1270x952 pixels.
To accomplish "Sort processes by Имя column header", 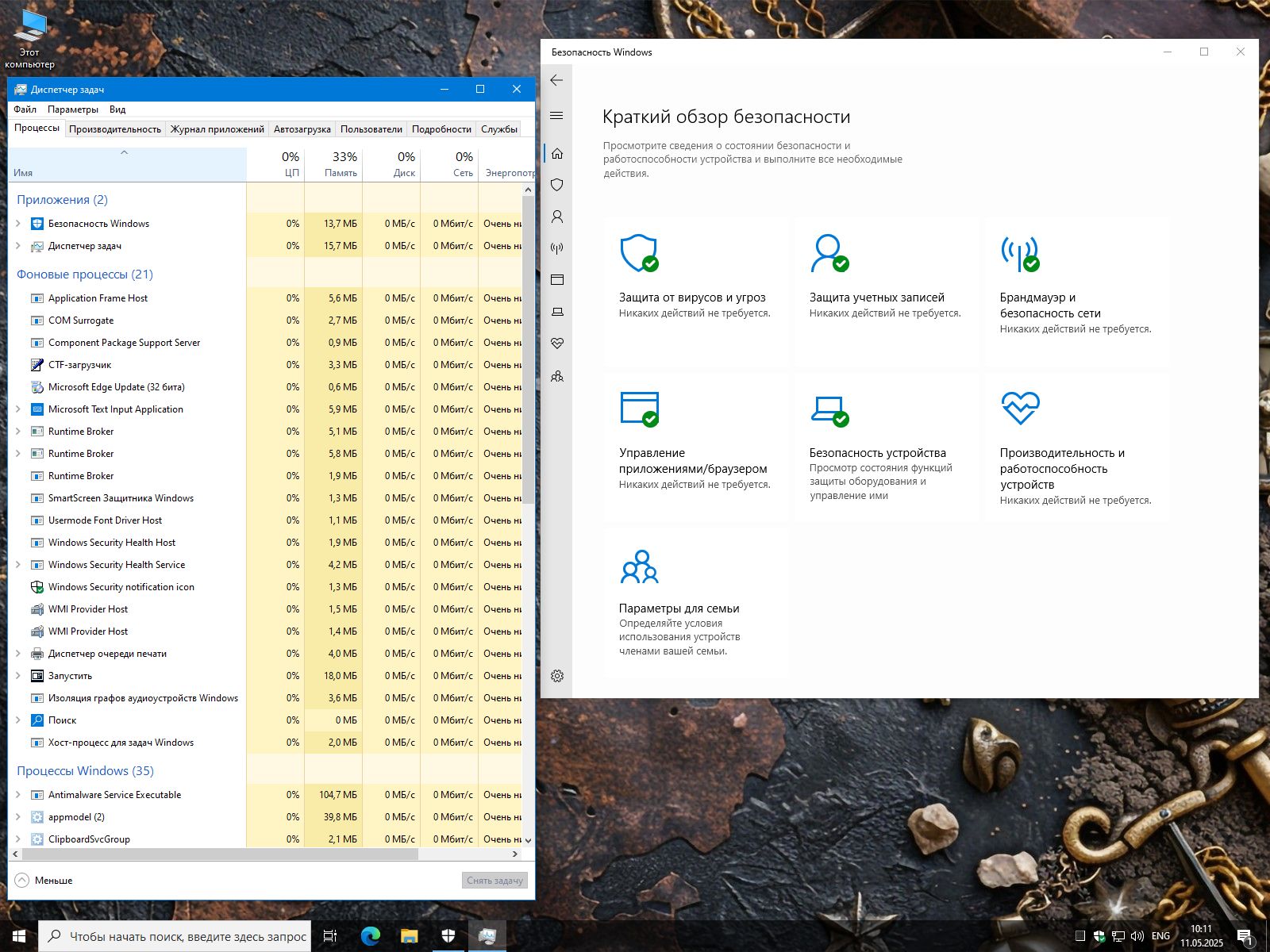I will 127,164.
